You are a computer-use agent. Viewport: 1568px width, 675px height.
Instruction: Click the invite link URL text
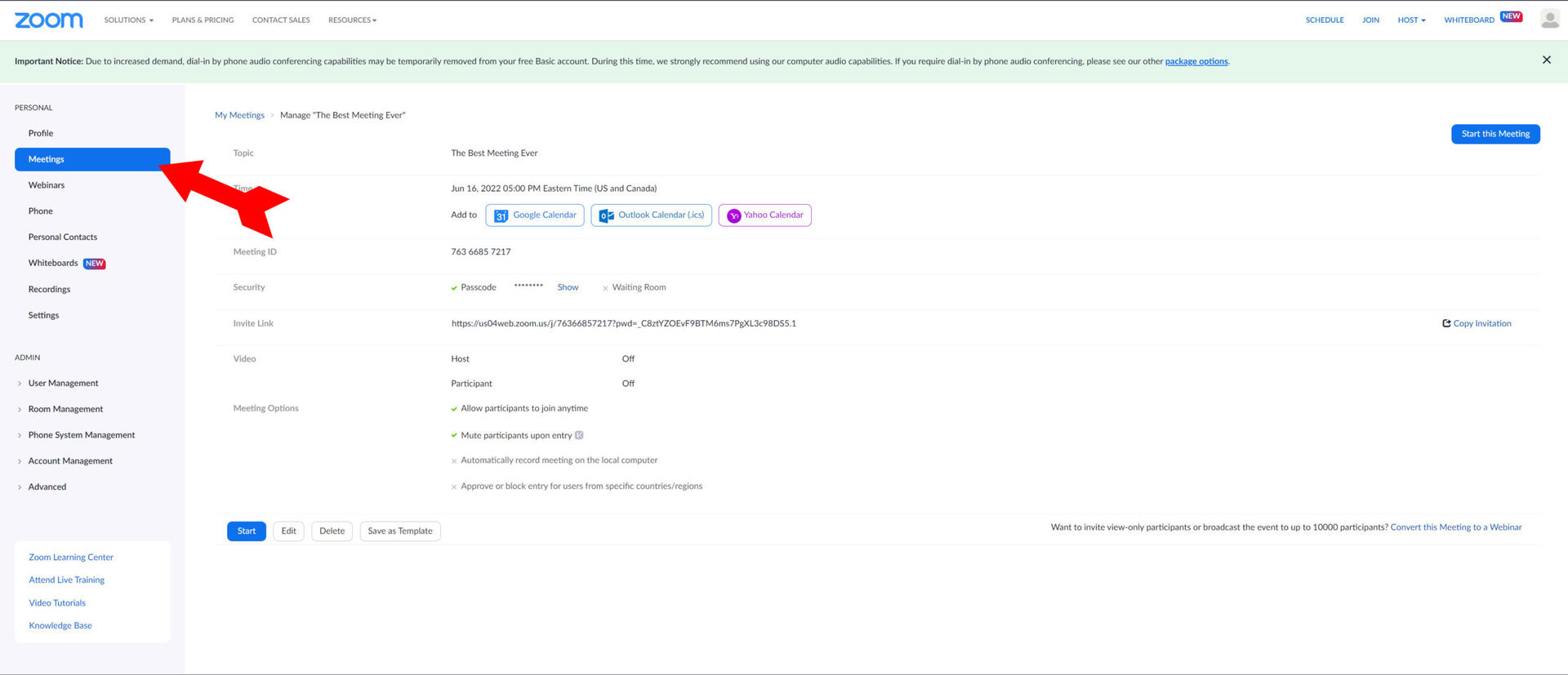(x=624, y=323)
